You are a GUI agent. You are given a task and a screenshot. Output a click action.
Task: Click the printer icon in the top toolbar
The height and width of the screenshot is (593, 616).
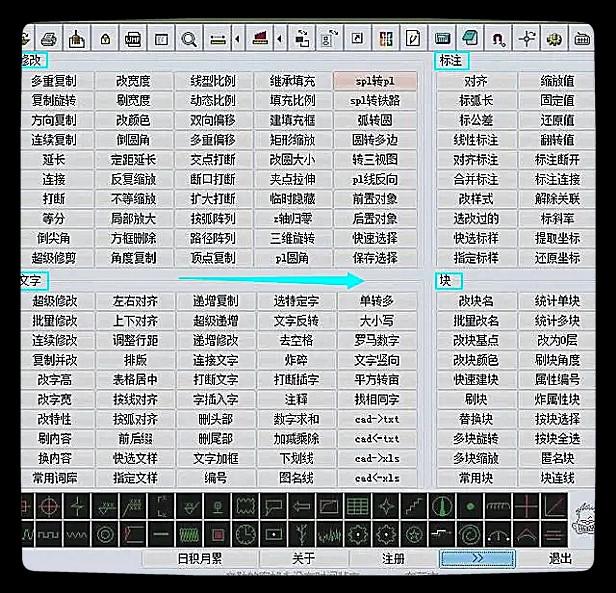(49, 39)
